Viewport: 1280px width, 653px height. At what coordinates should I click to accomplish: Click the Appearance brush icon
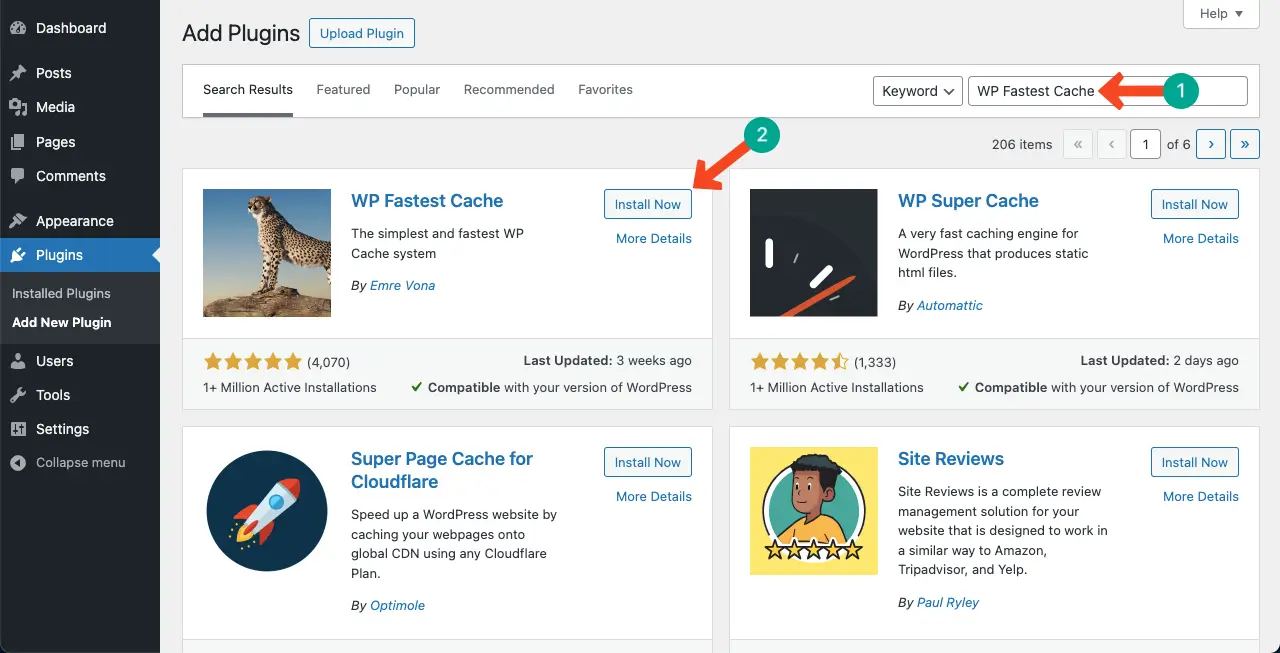pyautogui.click(x=18, y=221)
